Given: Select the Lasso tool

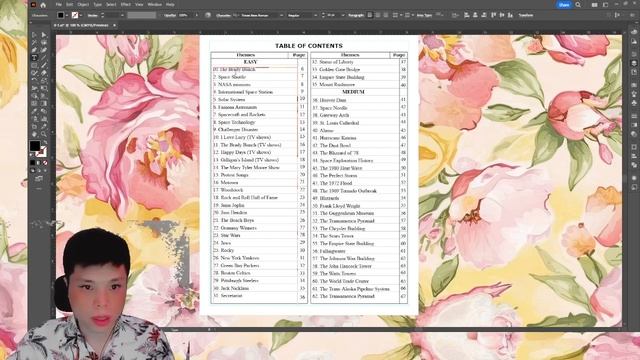Looking at the screenshot, I should click(x=44, y=42).
